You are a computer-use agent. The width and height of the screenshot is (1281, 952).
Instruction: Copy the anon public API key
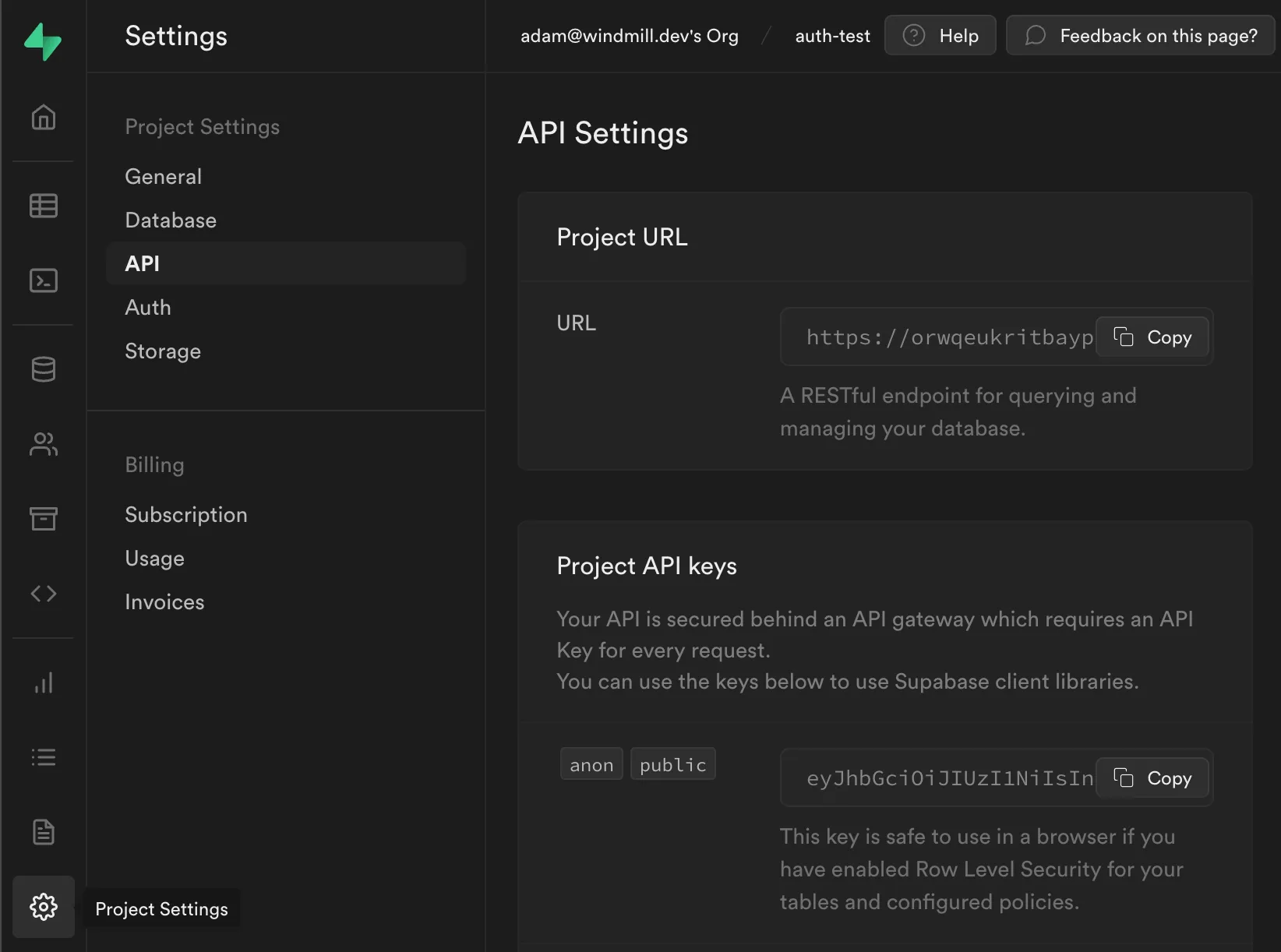[1152, 777]
